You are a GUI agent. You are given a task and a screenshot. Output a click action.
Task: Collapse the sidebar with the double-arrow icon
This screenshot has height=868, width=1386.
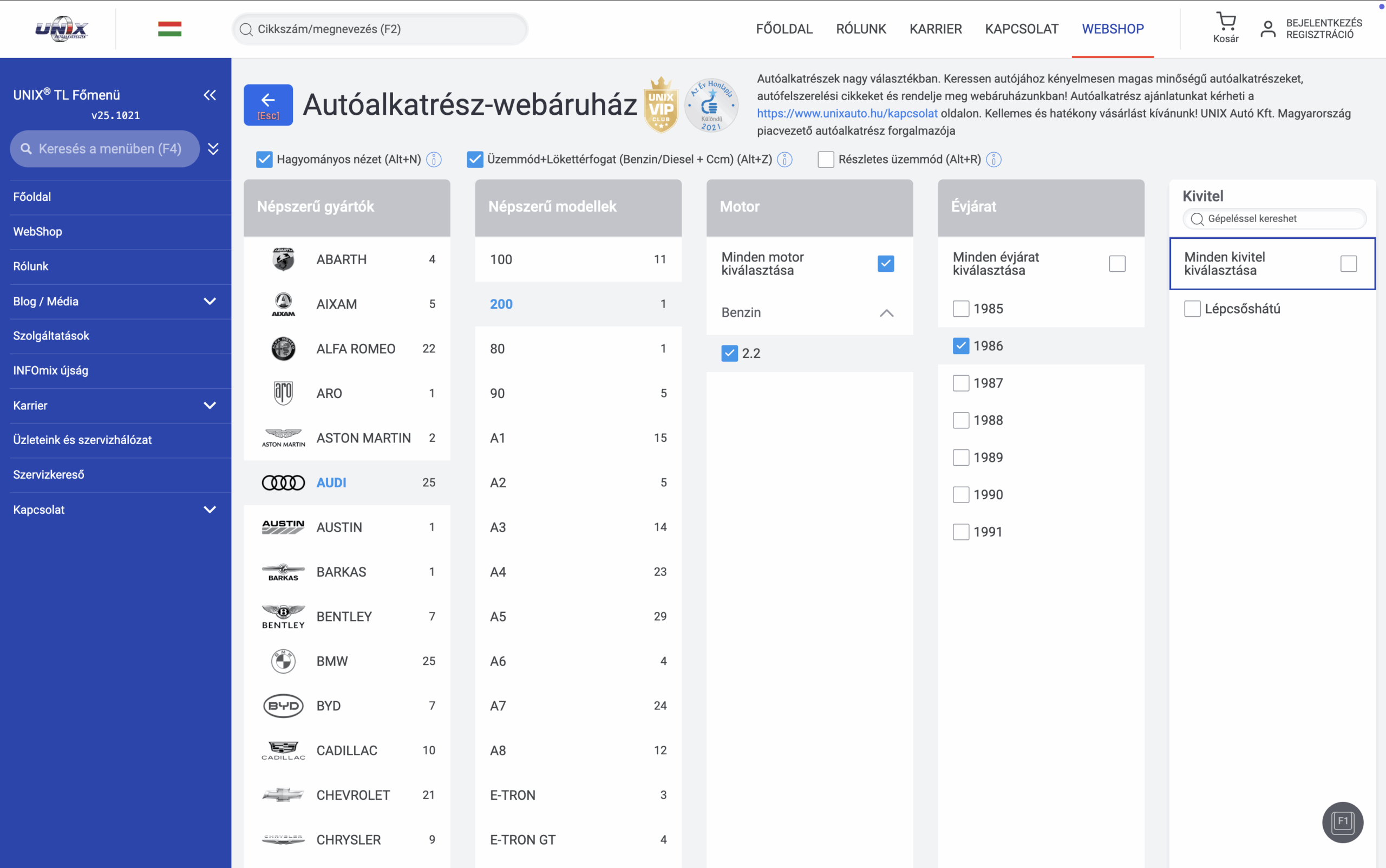coord(210,95)
